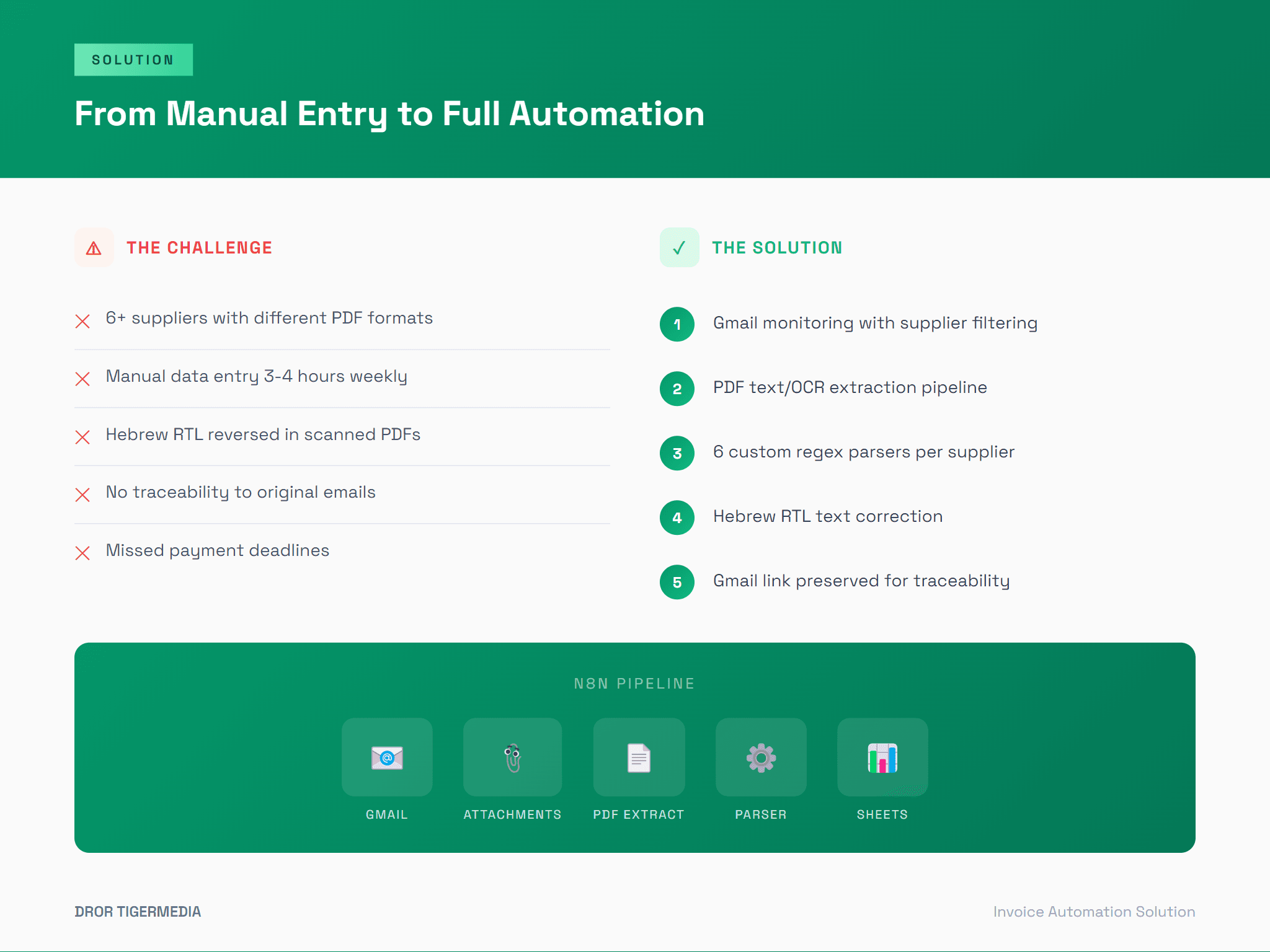Viewport: 1270px width, 952px height.
Task: Select step 3 numbered circle badge
Action: point(677,453)
